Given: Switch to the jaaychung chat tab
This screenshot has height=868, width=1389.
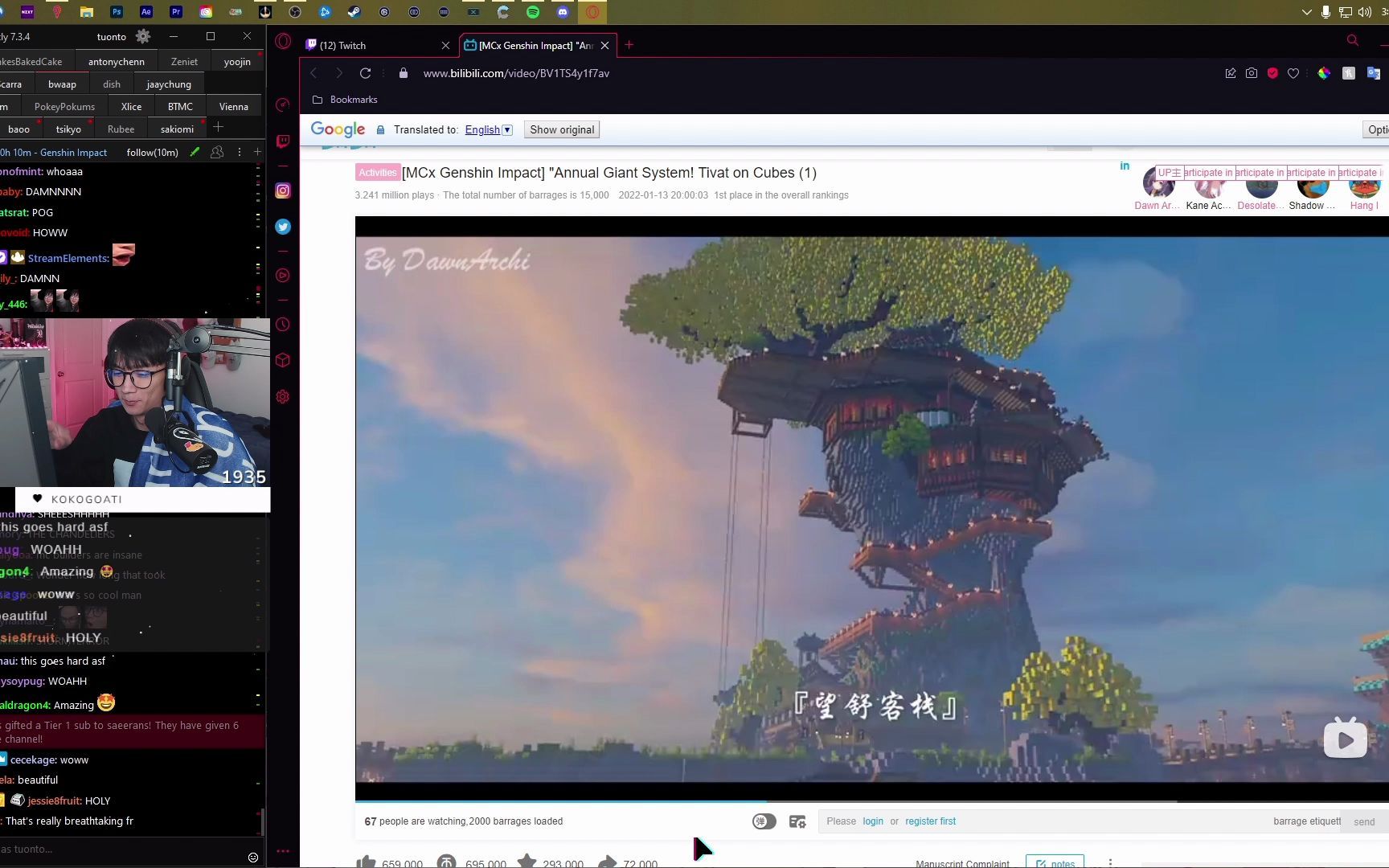Looking at the screenshot, I should click(x=169, y=84).
